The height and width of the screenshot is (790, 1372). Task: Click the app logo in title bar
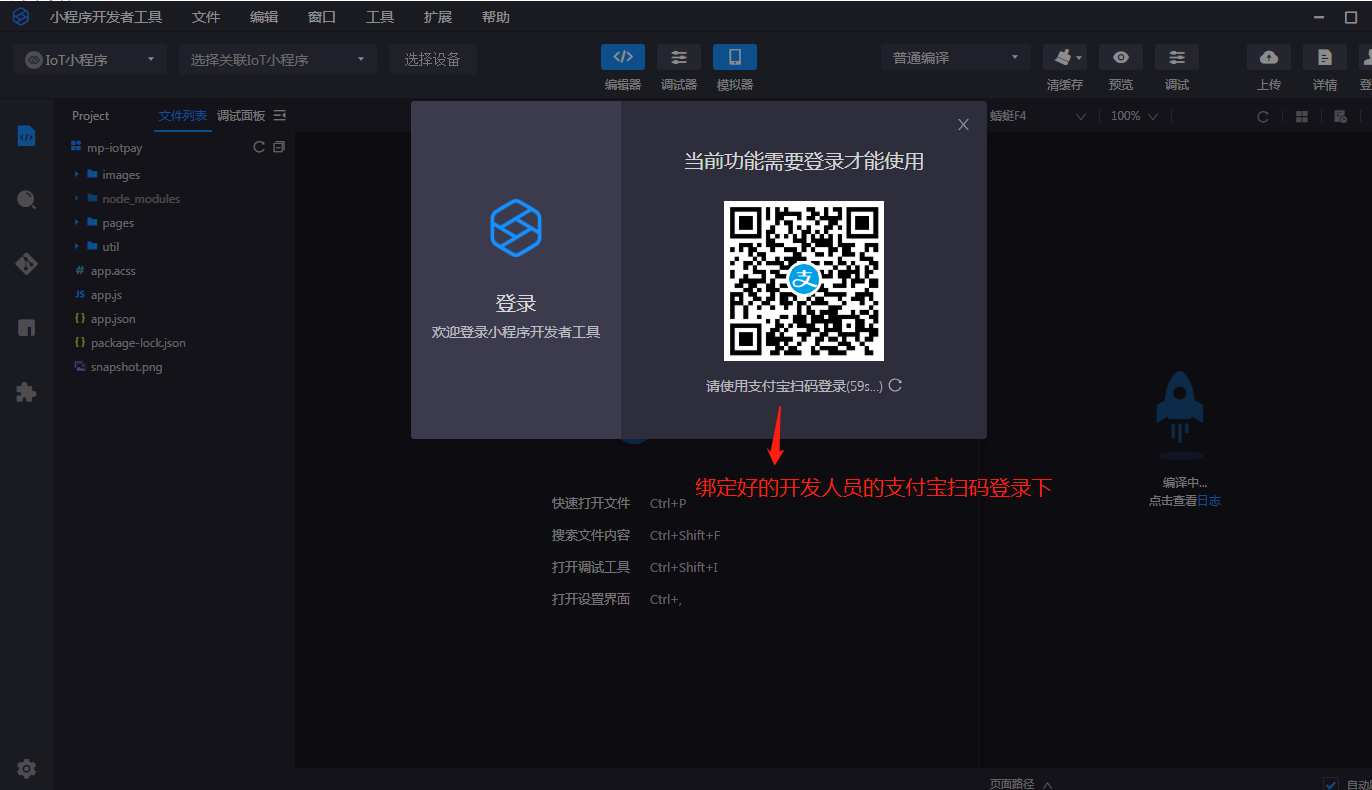pos(21,17)
